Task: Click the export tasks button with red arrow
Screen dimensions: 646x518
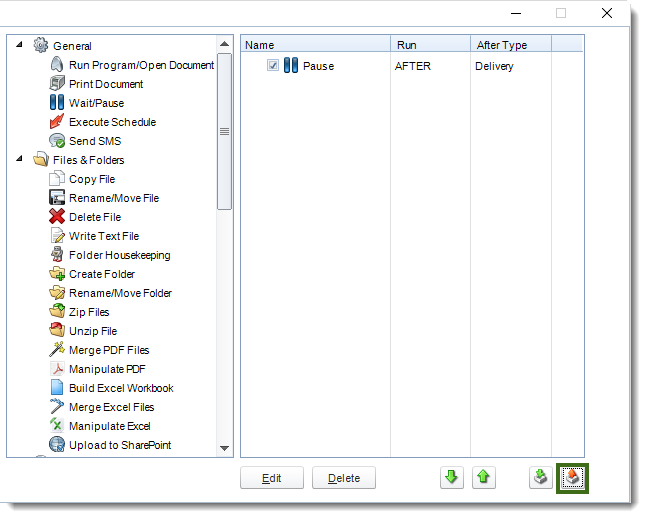Action: (572, 478)
